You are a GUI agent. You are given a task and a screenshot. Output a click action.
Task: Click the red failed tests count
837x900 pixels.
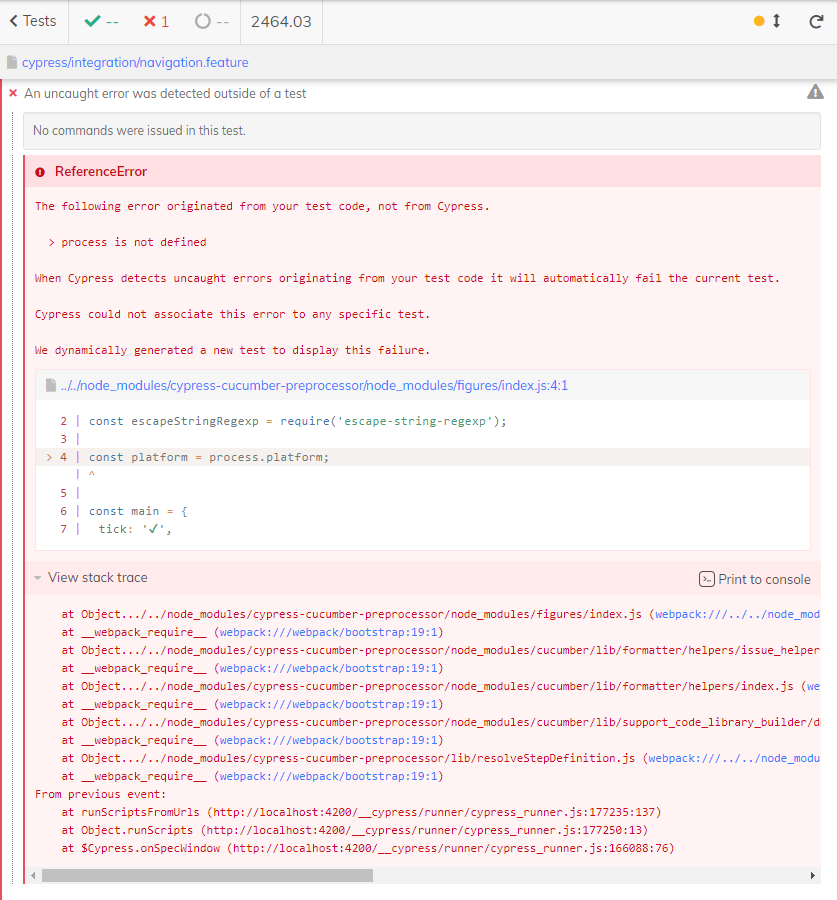click(156, 21)
